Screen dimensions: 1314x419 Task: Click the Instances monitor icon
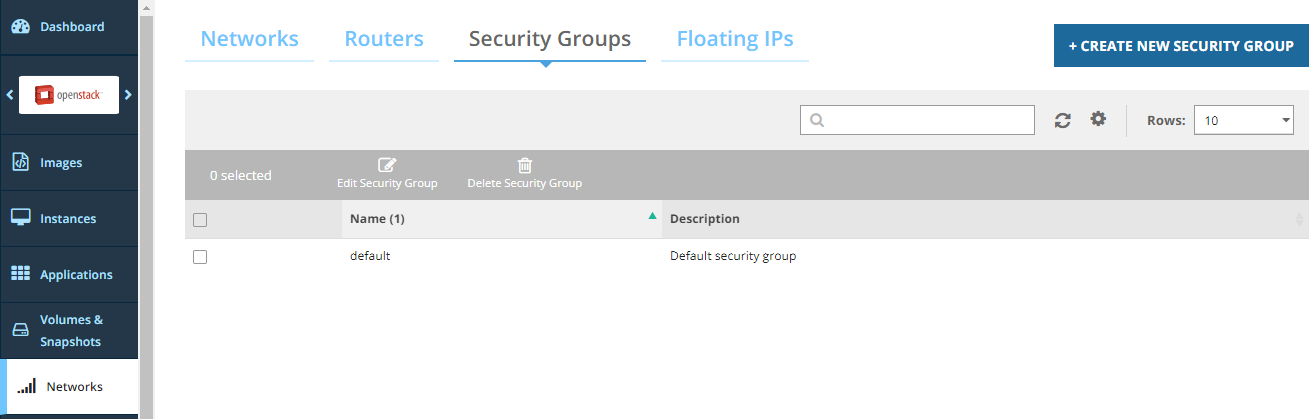[20, 218]
